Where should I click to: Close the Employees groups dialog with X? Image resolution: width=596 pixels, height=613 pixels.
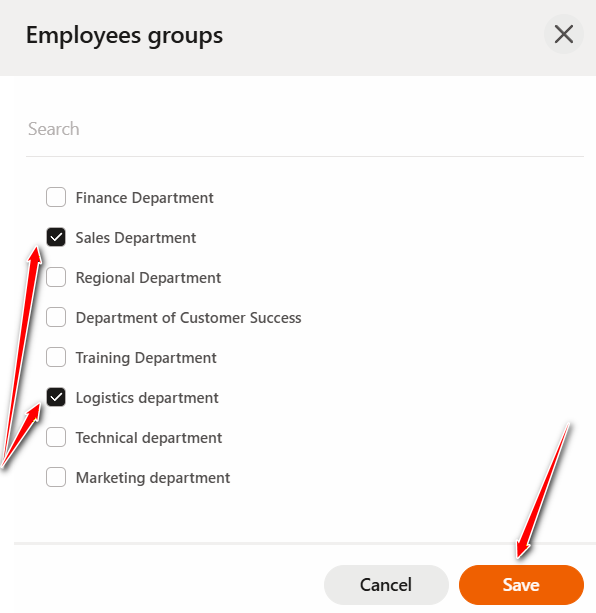tap(564, 34)
